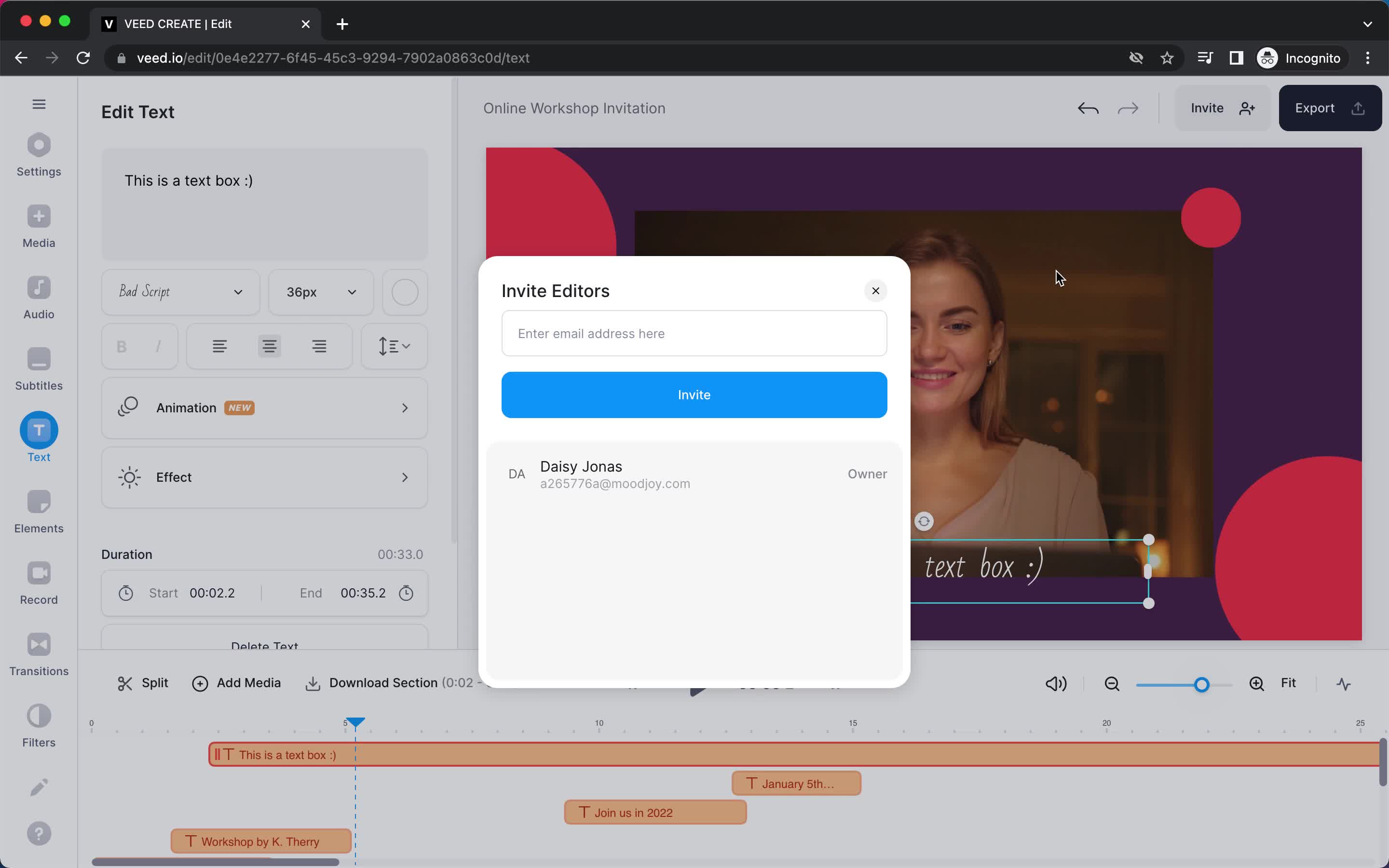Image resolution: width=1389 pixels, height=868 pixels.
Task: Open the line spacing dropdown
Action: (x=395, y=346)
